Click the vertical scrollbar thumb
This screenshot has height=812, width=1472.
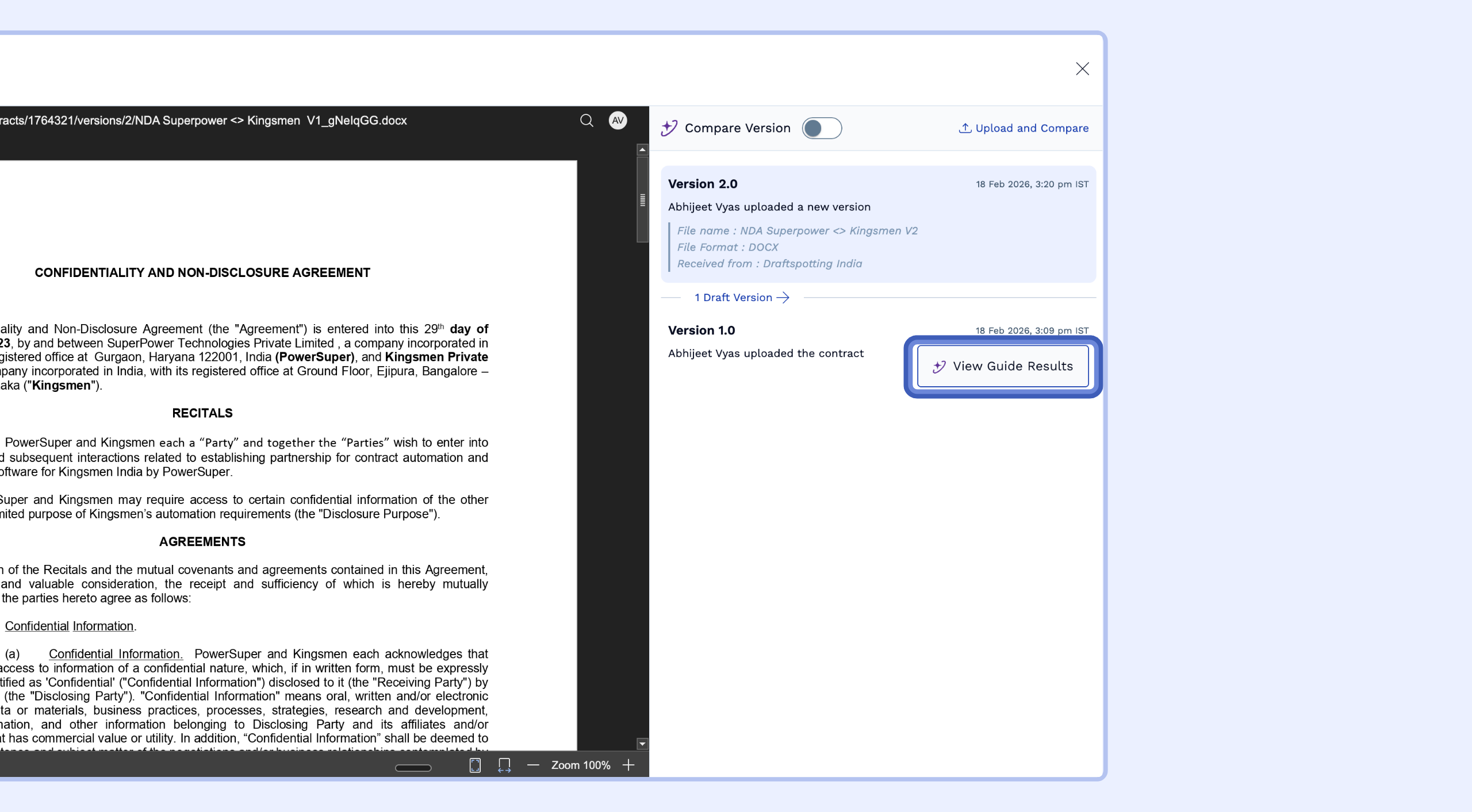(x=642, y=199)
